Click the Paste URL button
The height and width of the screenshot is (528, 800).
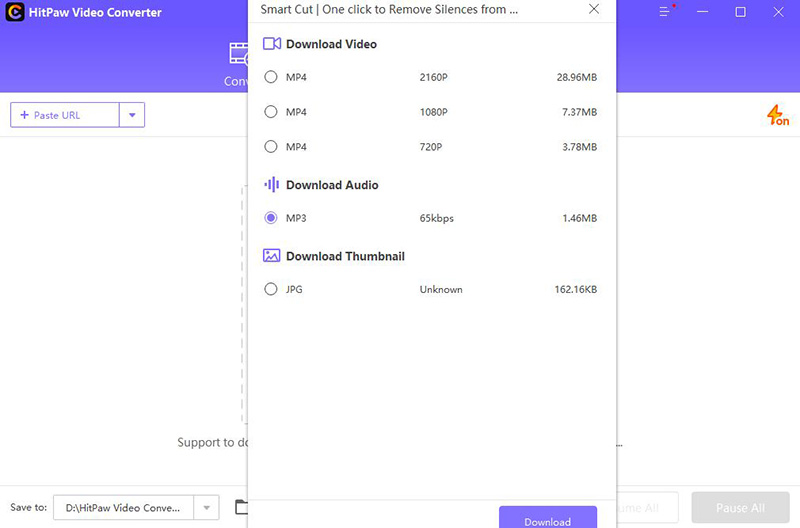(x=65, y=115)
